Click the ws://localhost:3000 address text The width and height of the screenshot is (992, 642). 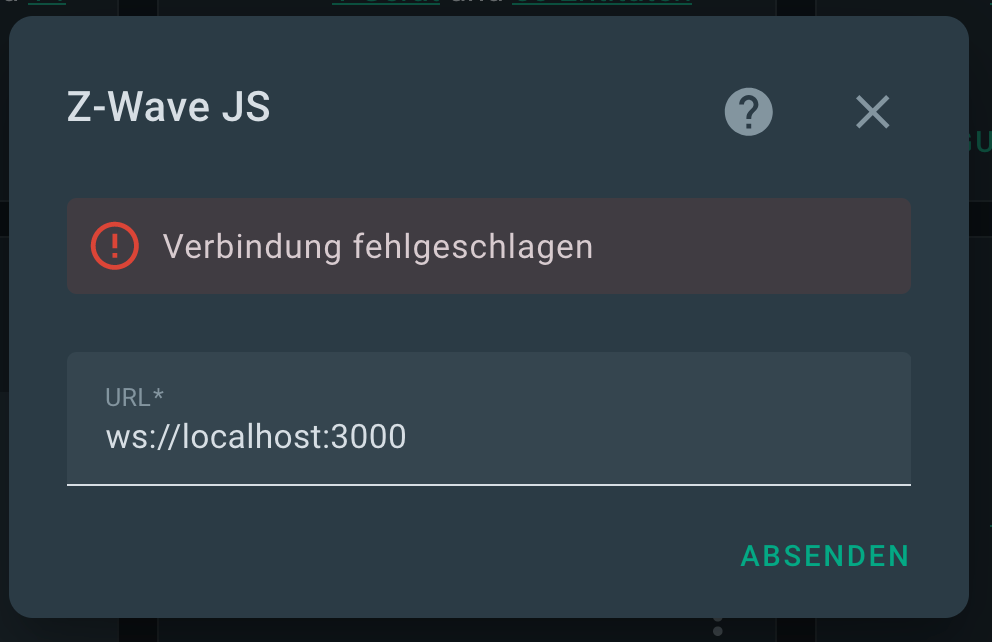pos(256,437)
